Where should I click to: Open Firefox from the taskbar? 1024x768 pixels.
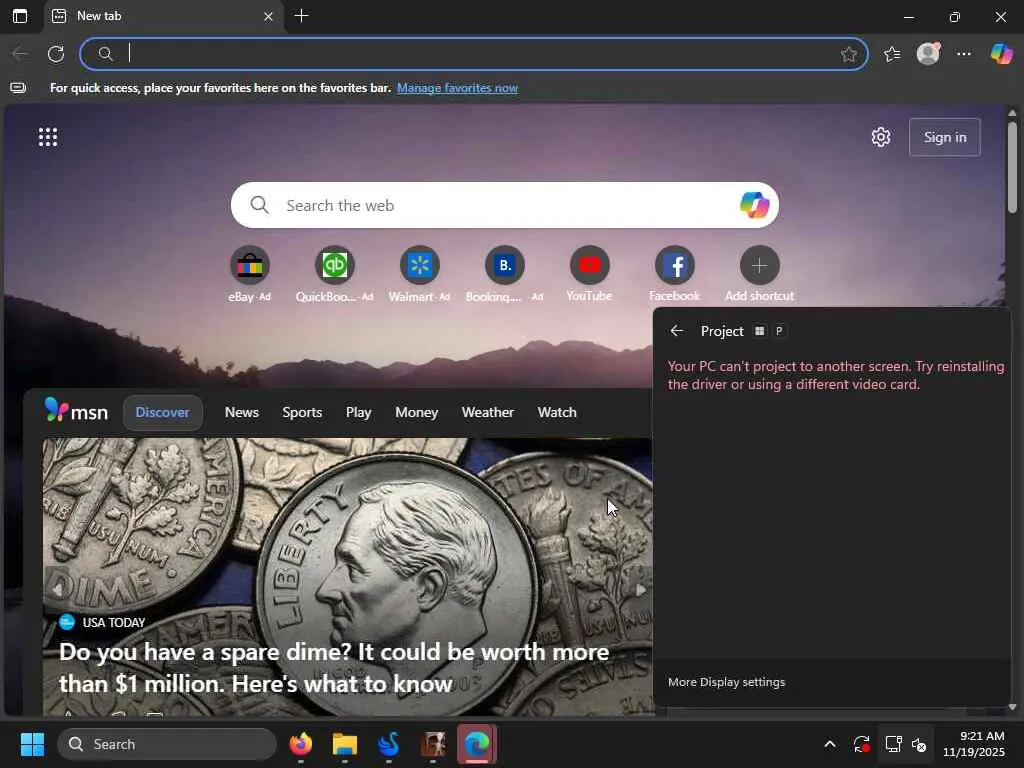[301, 744]
